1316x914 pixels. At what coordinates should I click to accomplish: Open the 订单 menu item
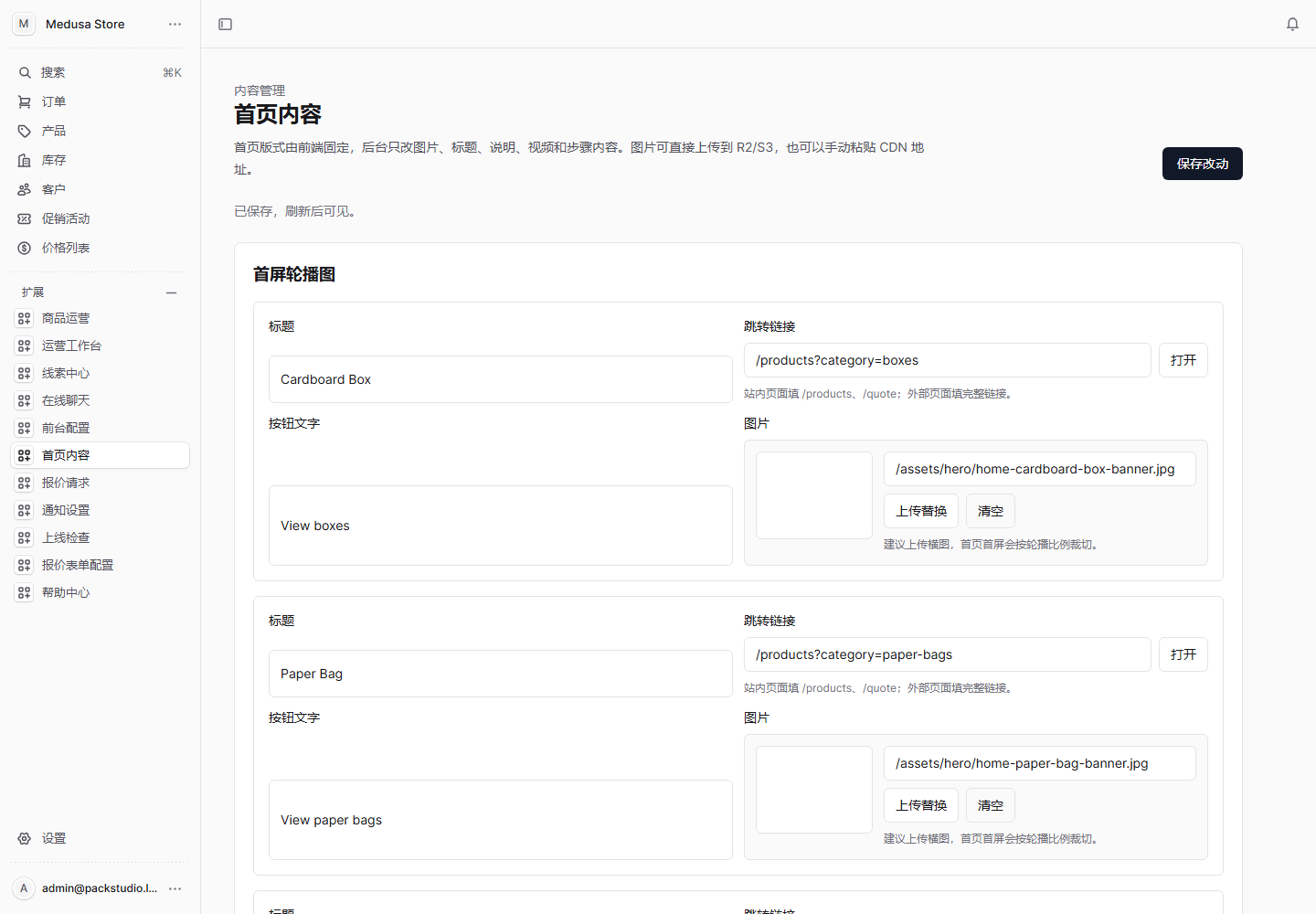[101, 101]
